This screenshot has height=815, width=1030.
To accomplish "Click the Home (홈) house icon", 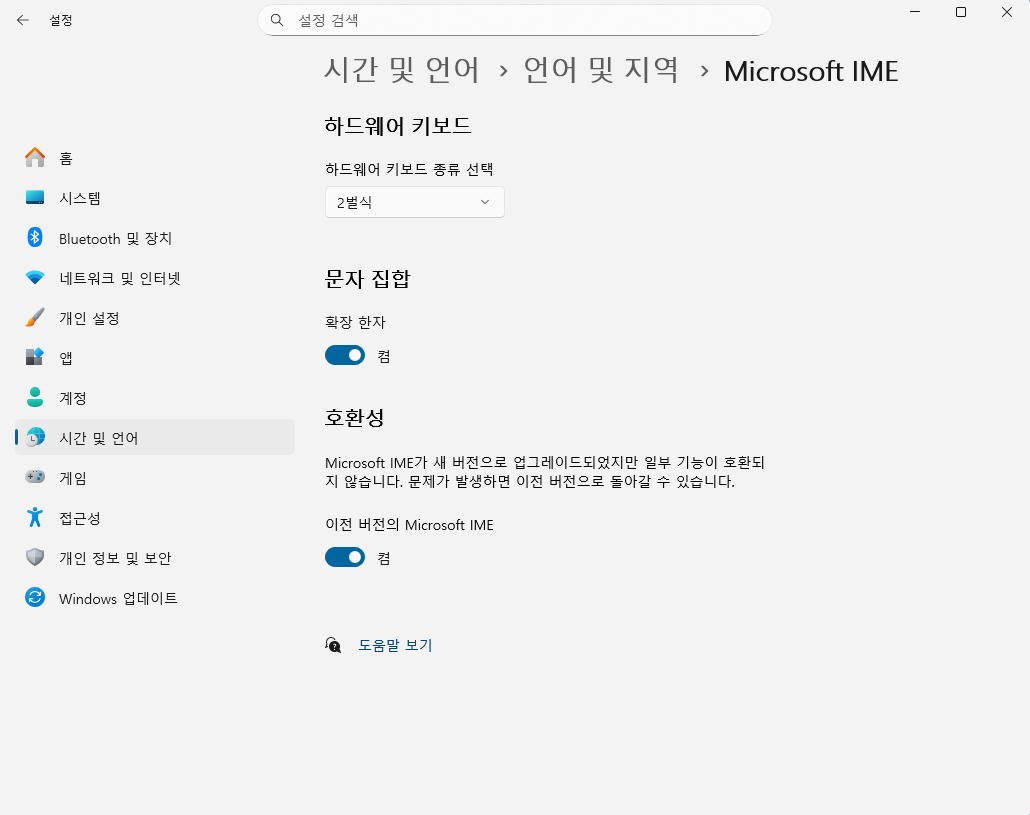I will pyautogui.click(x=35, y=158).
